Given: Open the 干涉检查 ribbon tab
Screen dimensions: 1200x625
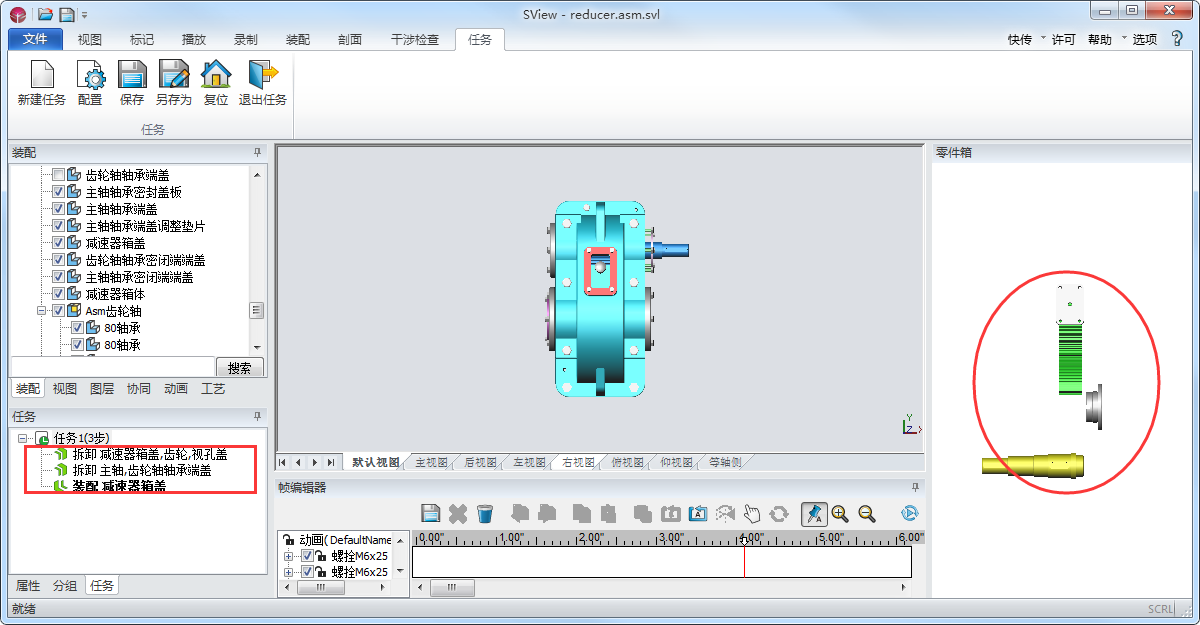Looking at the screenshot, I should (x=414, y=40).
